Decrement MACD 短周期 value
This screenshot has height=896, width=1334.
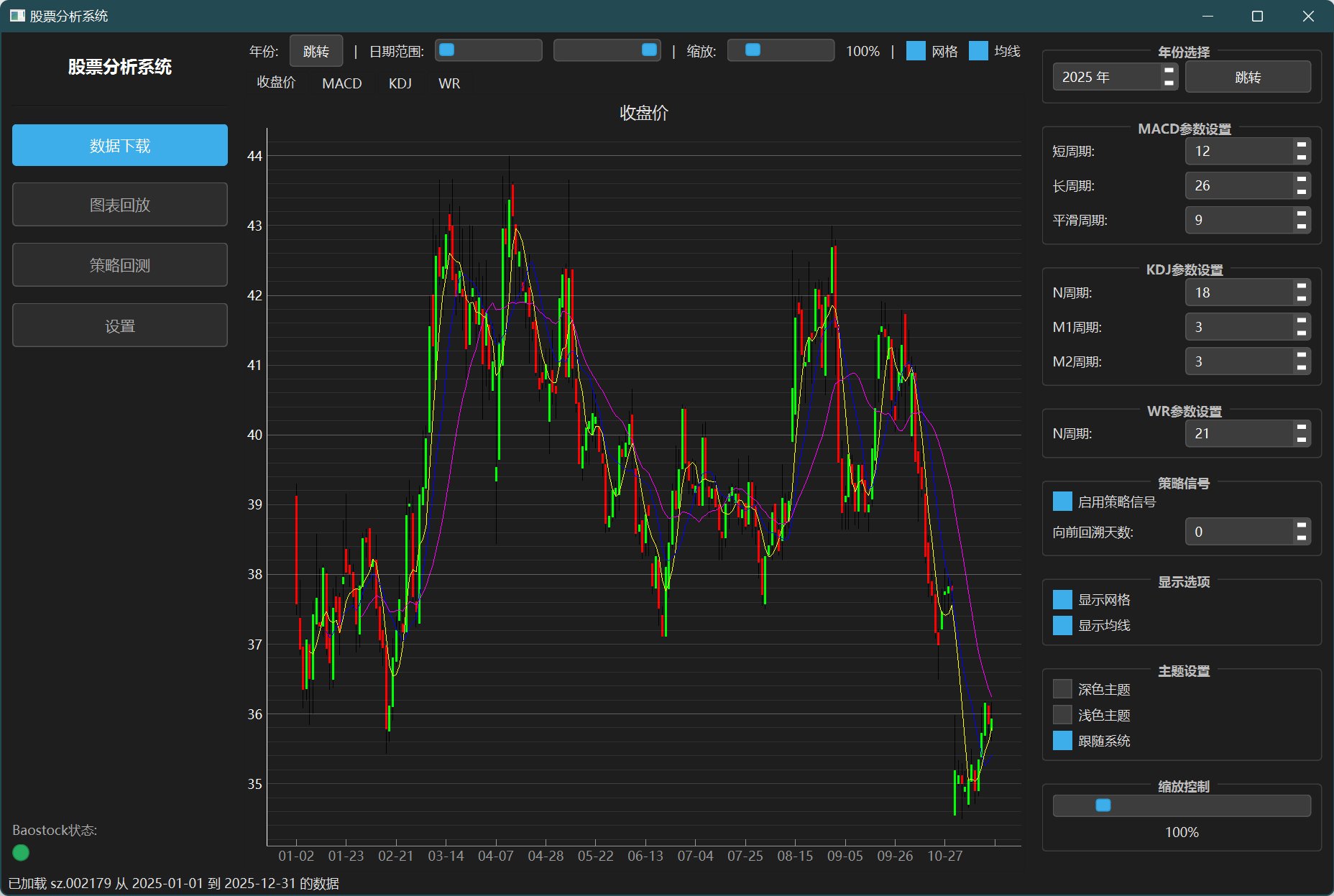coord(1301,157)
